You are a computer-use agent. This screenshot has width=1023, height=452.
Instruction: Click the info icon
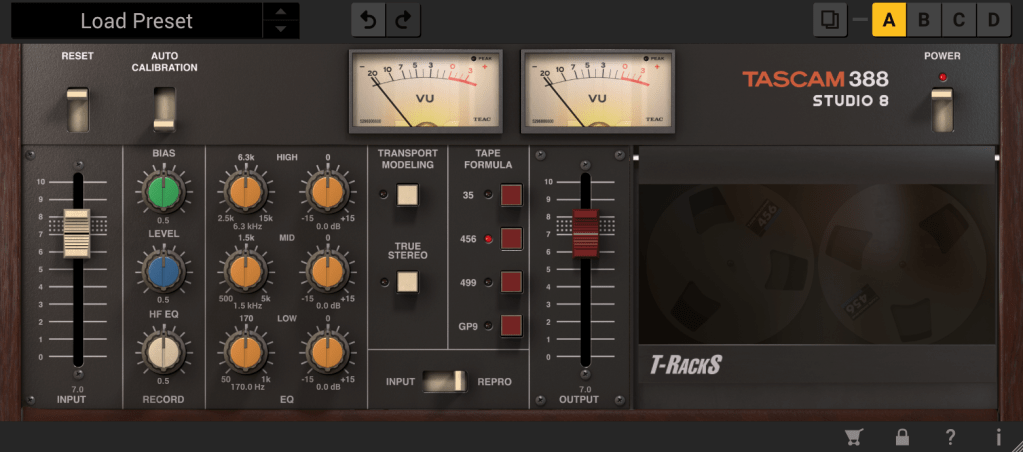coord(998,437)
